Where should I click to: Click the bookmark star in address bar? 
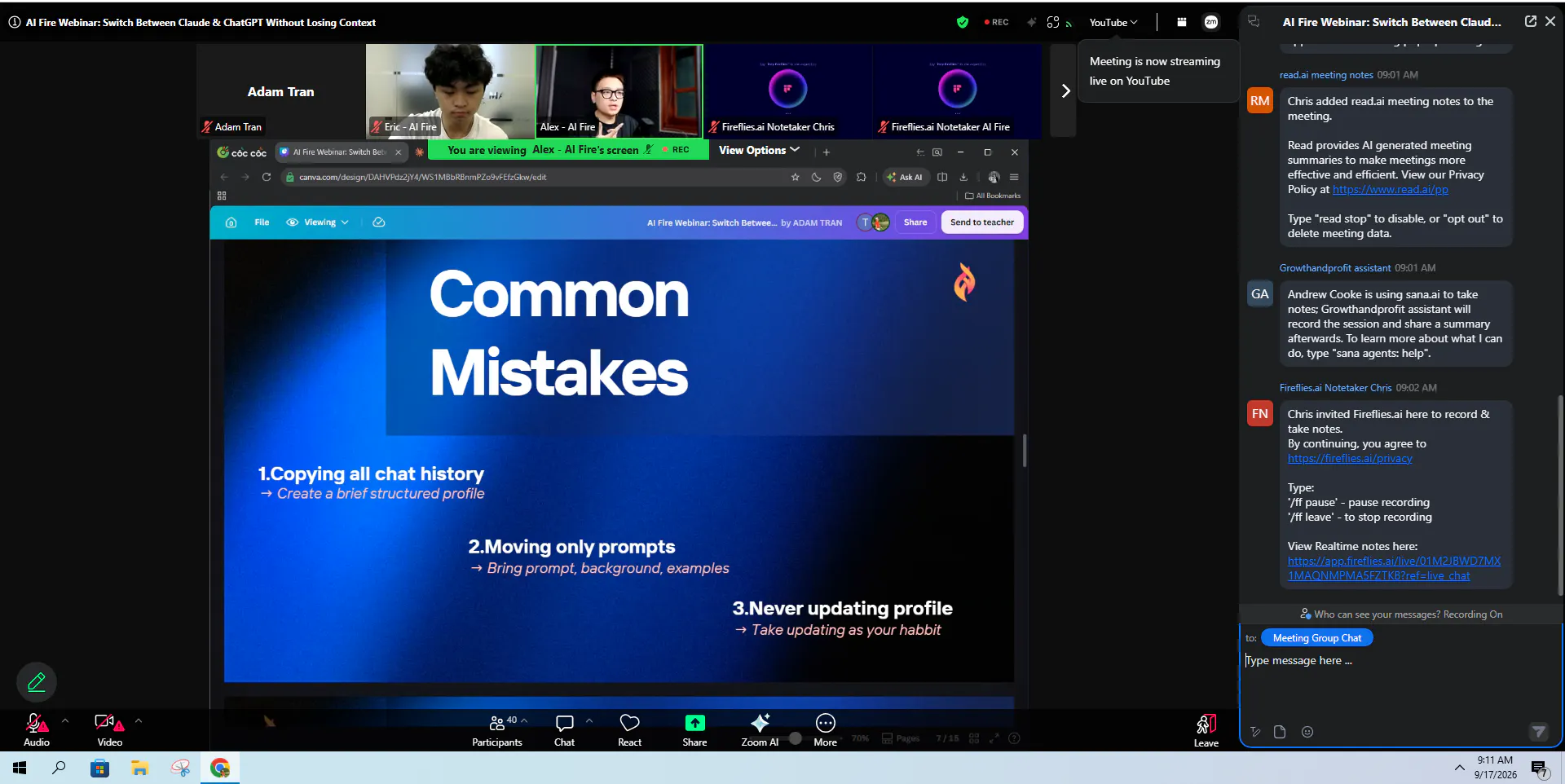click(x=796, y=177)
